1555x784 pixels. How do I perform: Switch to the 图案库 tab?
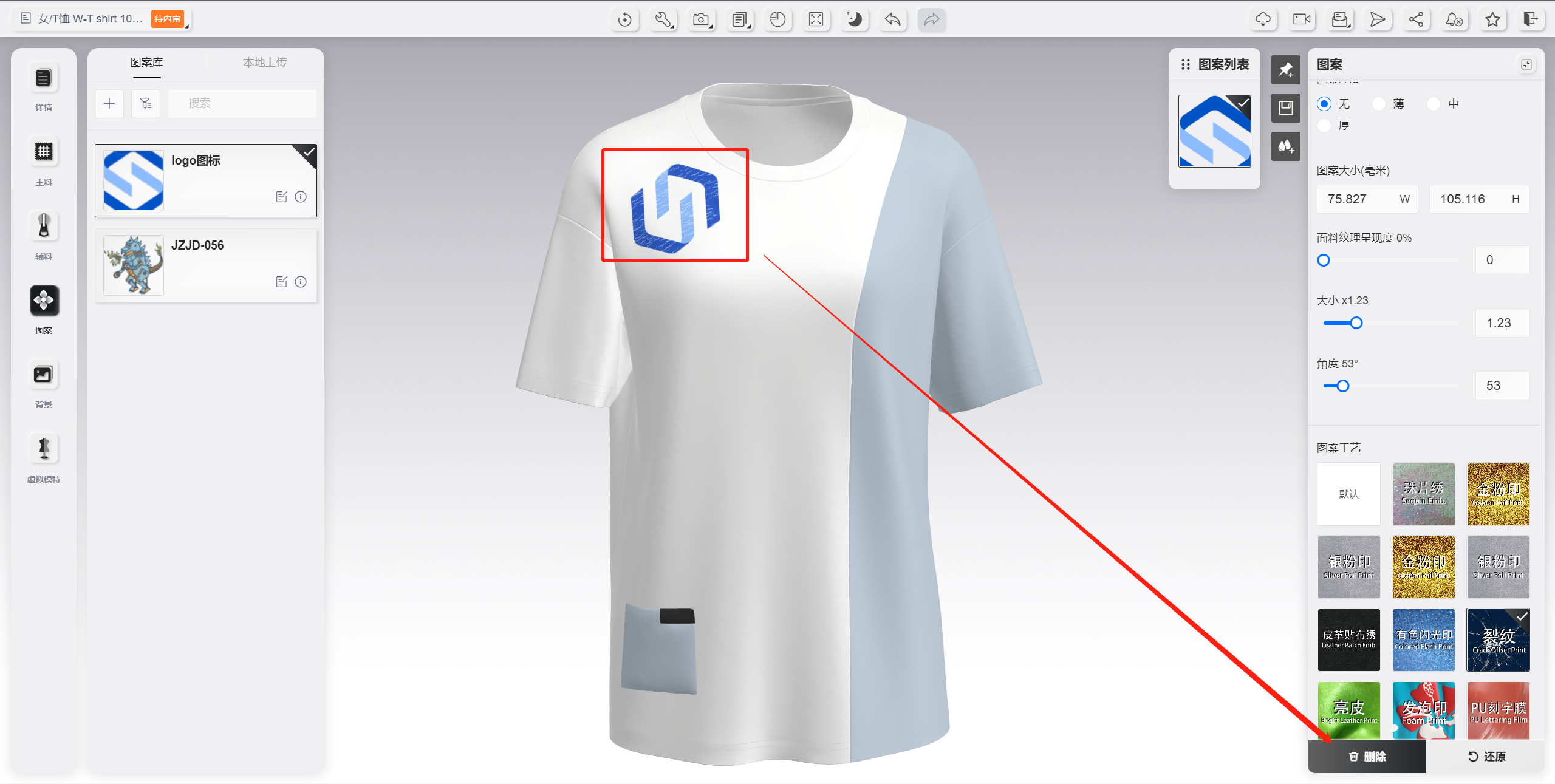[146, 63]
